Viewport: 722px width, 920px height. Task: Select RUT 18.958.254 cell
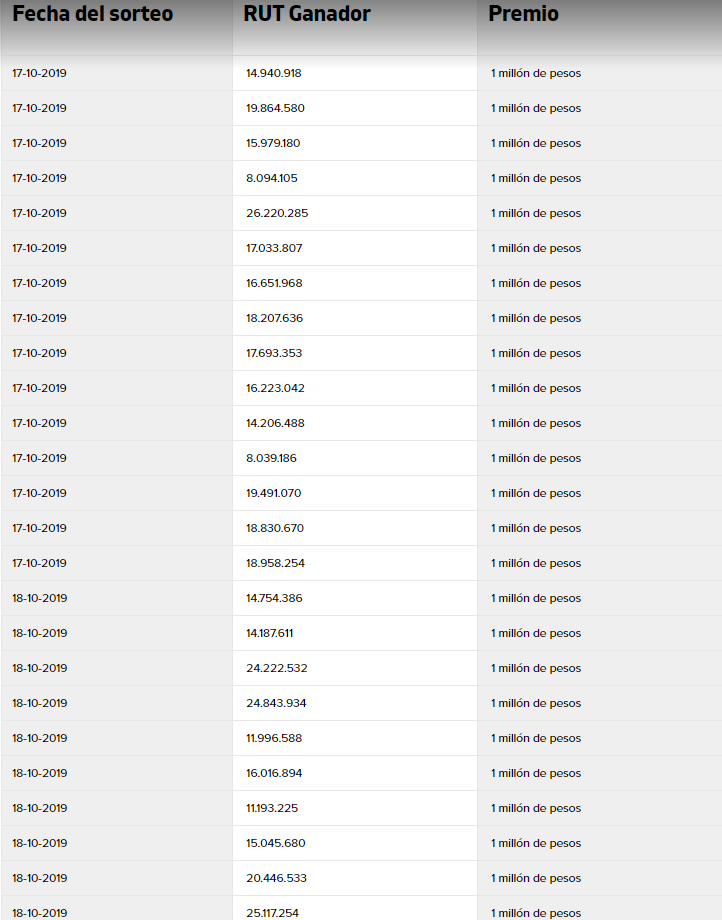pyautogui.click(x=275, y=563)
